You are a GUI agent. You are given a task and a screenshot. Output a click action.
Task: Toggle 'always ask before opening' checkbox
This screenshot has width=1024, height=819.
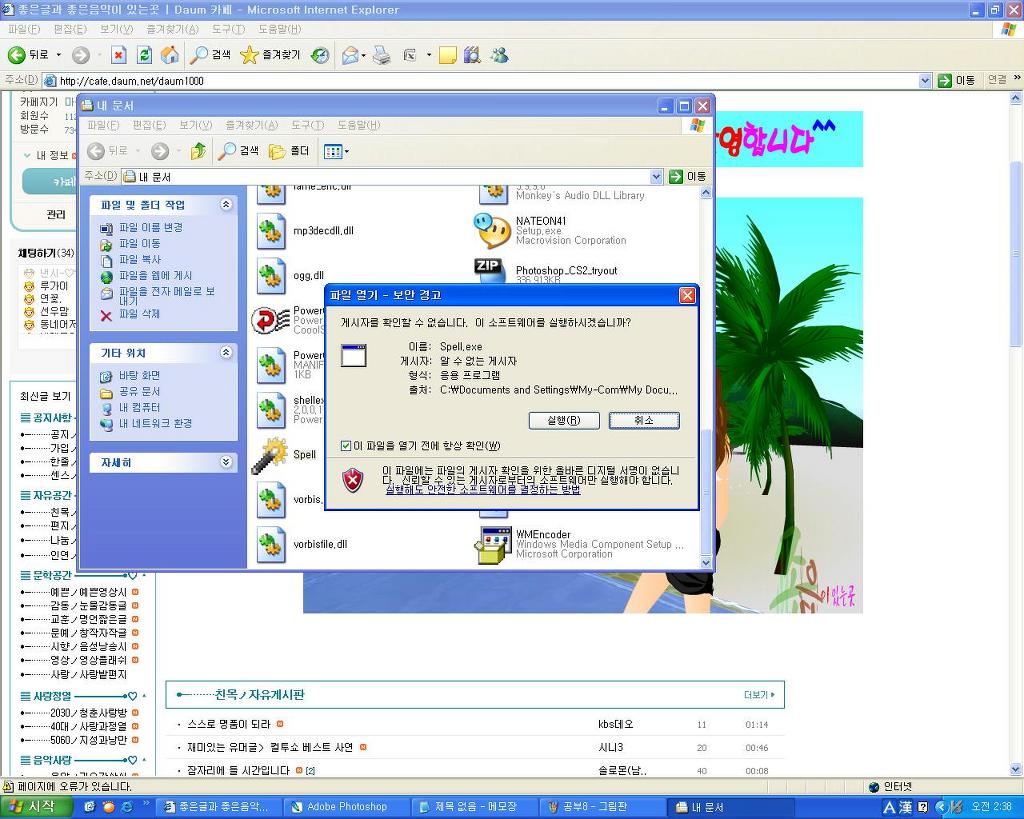[x=346, y=446]
